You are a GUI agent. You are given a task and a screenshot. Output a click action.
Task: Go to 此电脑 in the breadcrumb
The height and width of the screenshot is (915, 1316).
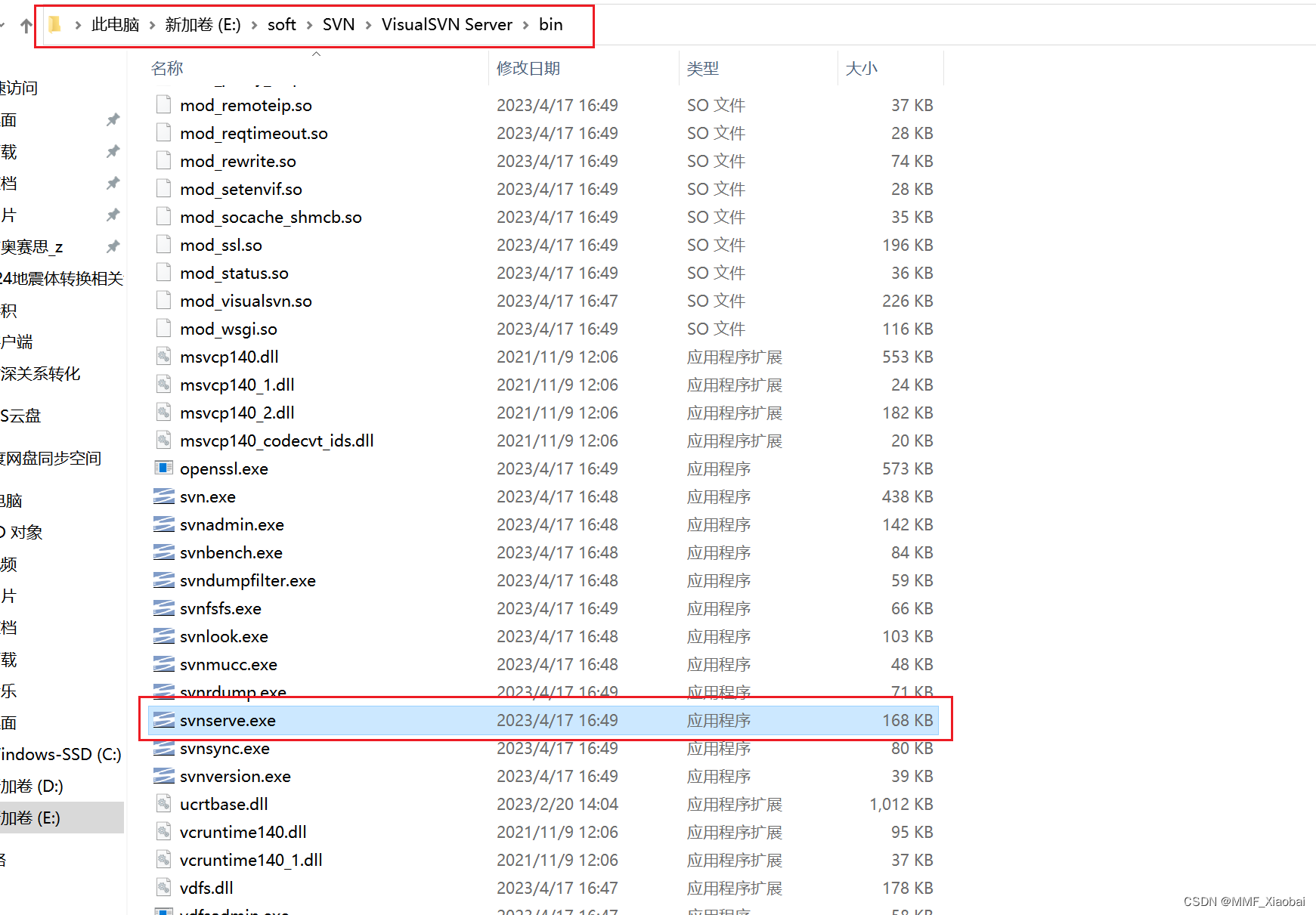click(x=116, y=25)
